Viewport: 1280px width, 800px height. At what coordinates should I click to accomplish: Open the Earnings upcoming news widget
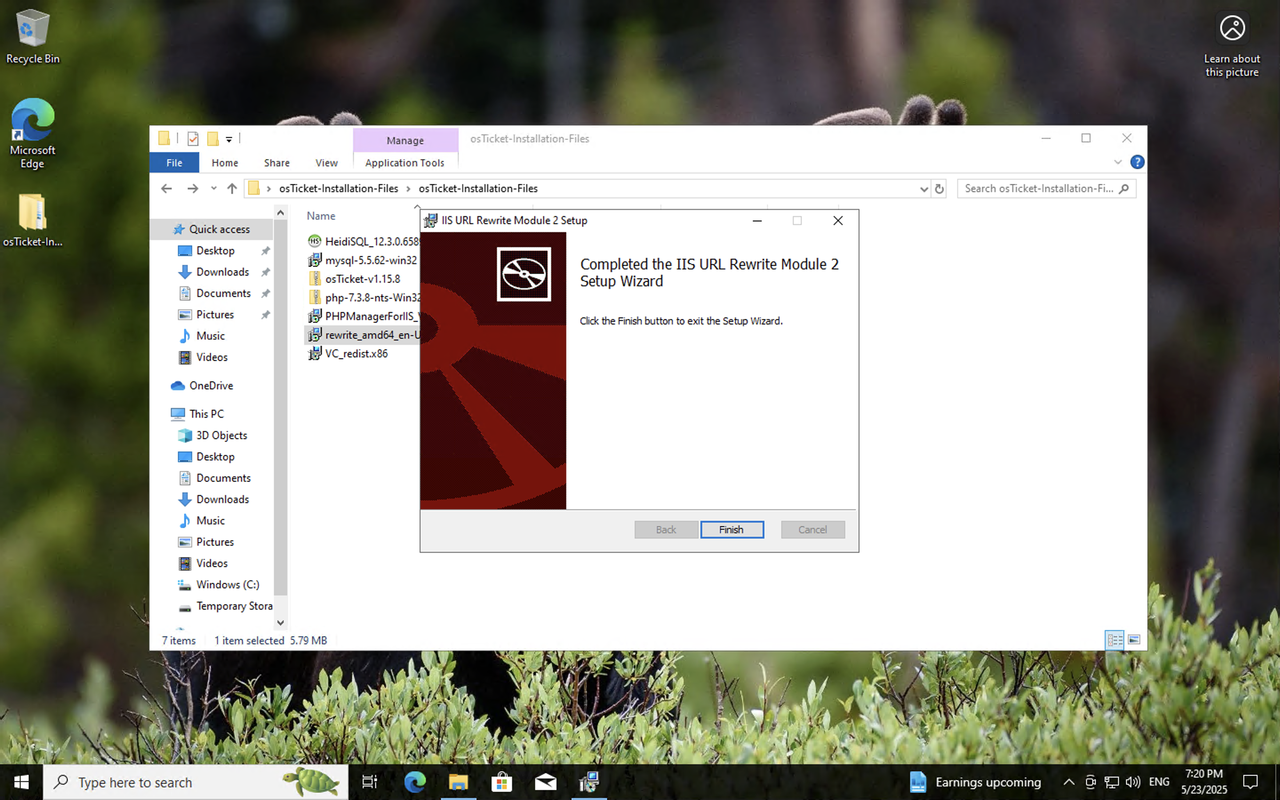pyautogui.click(x=975, y=782)
